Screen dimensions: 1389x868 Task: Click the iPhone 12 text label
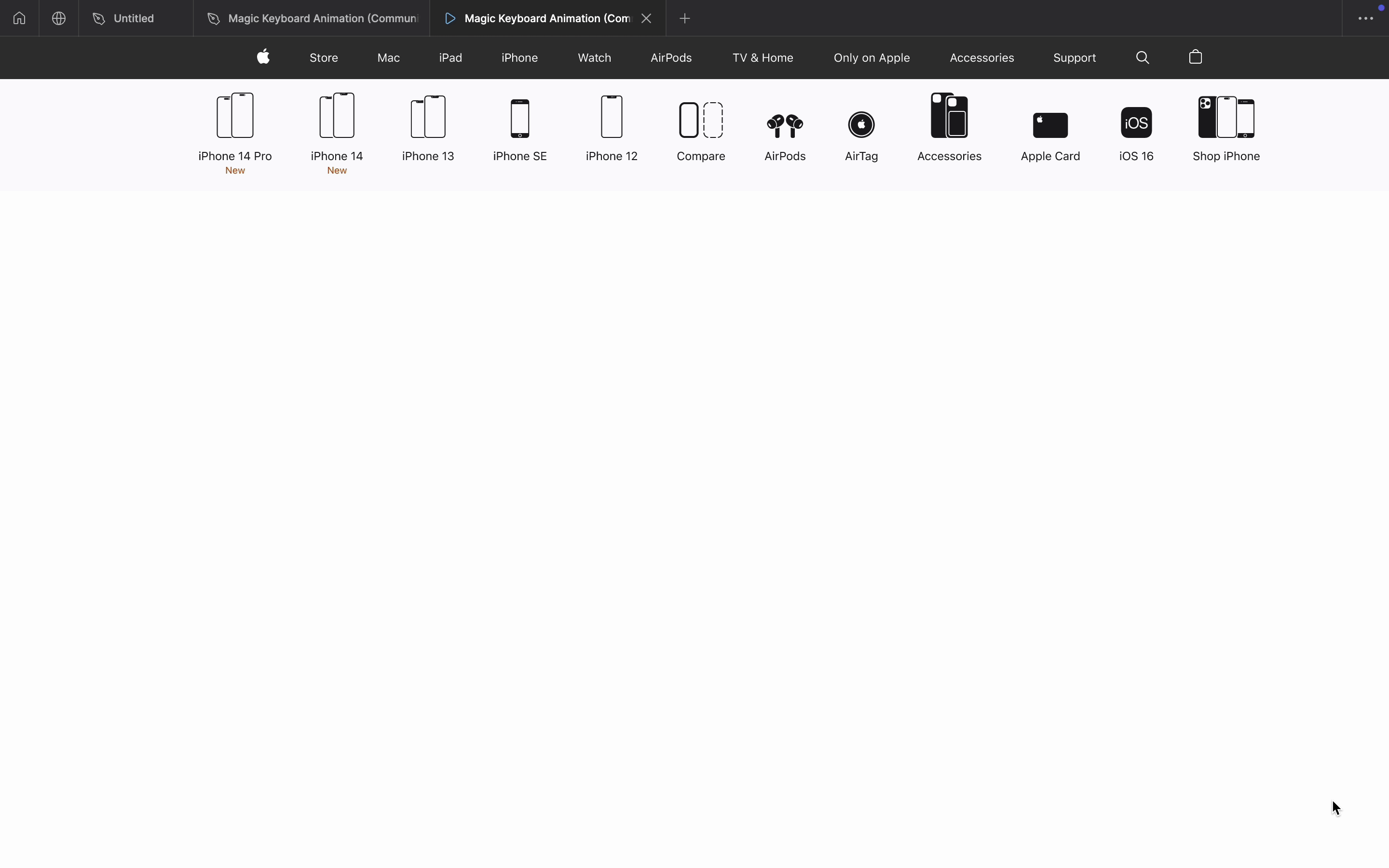(x=612, y=156)
